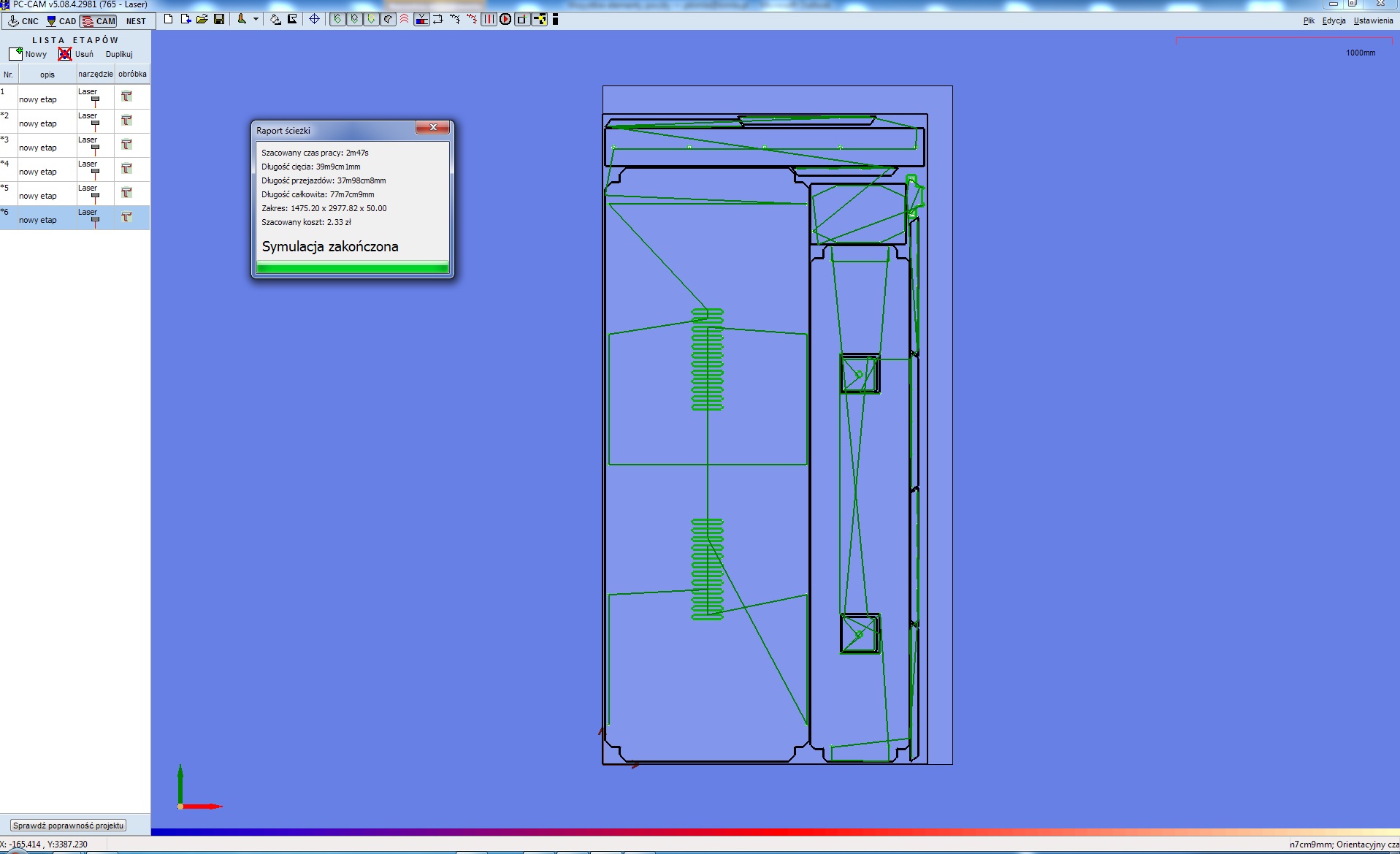Click the red wave layers icon
The width and height of the screenshot is (1400, 854).
[404, 19]
